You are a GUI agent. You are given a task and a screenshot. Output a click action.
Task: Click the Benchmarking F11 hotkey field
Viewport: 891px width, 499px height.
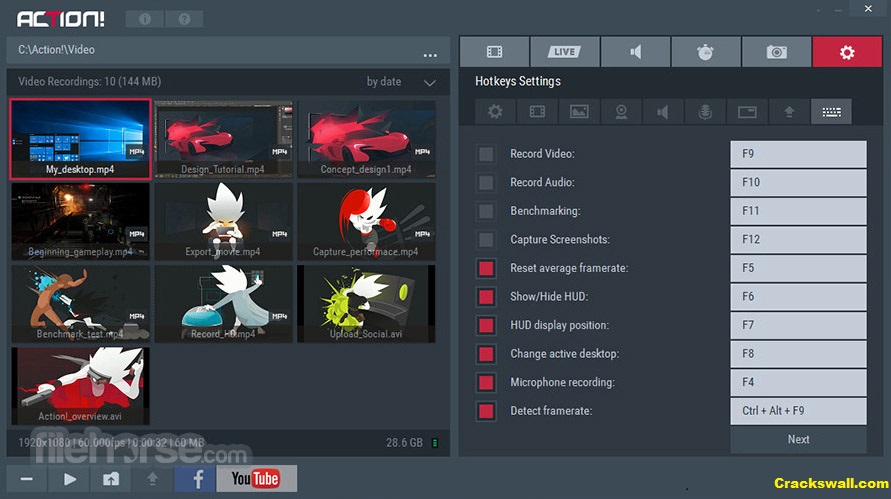[798, 211]
